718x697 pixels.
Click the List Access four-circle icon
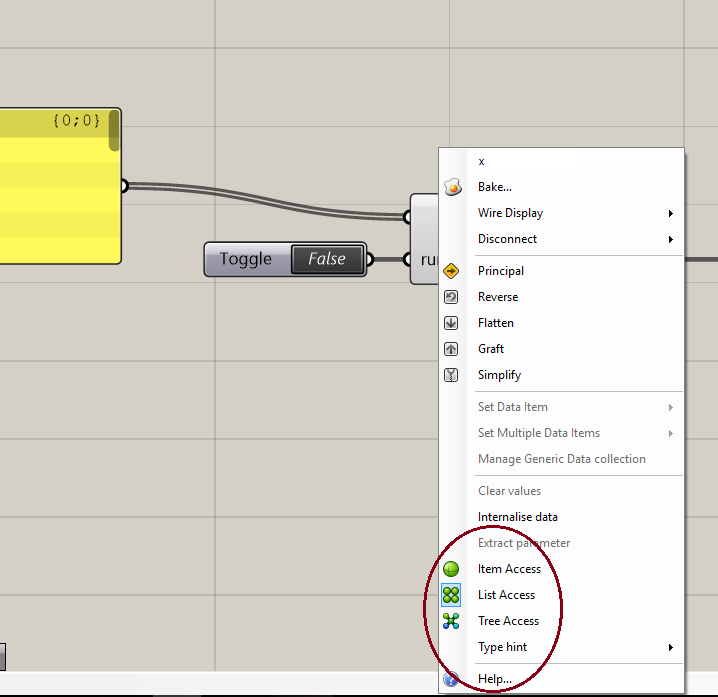click(x=451, y=595)
